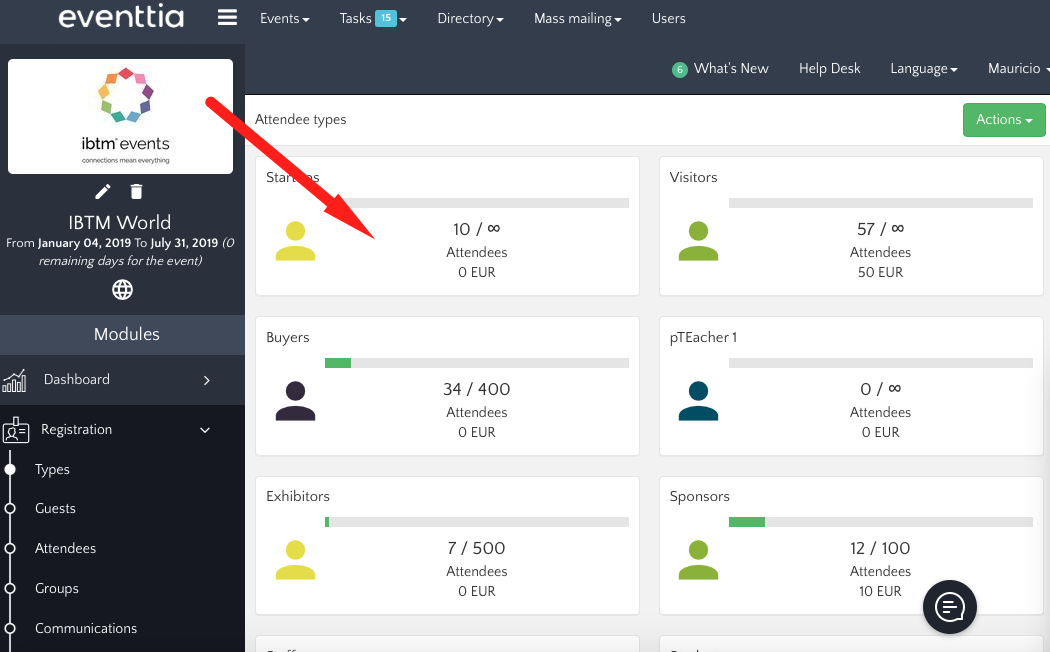Image resolution: width=1050 pixels, height=652 pixels.
Task: Click the hamburger menu icon
Action: click(227, 18)
